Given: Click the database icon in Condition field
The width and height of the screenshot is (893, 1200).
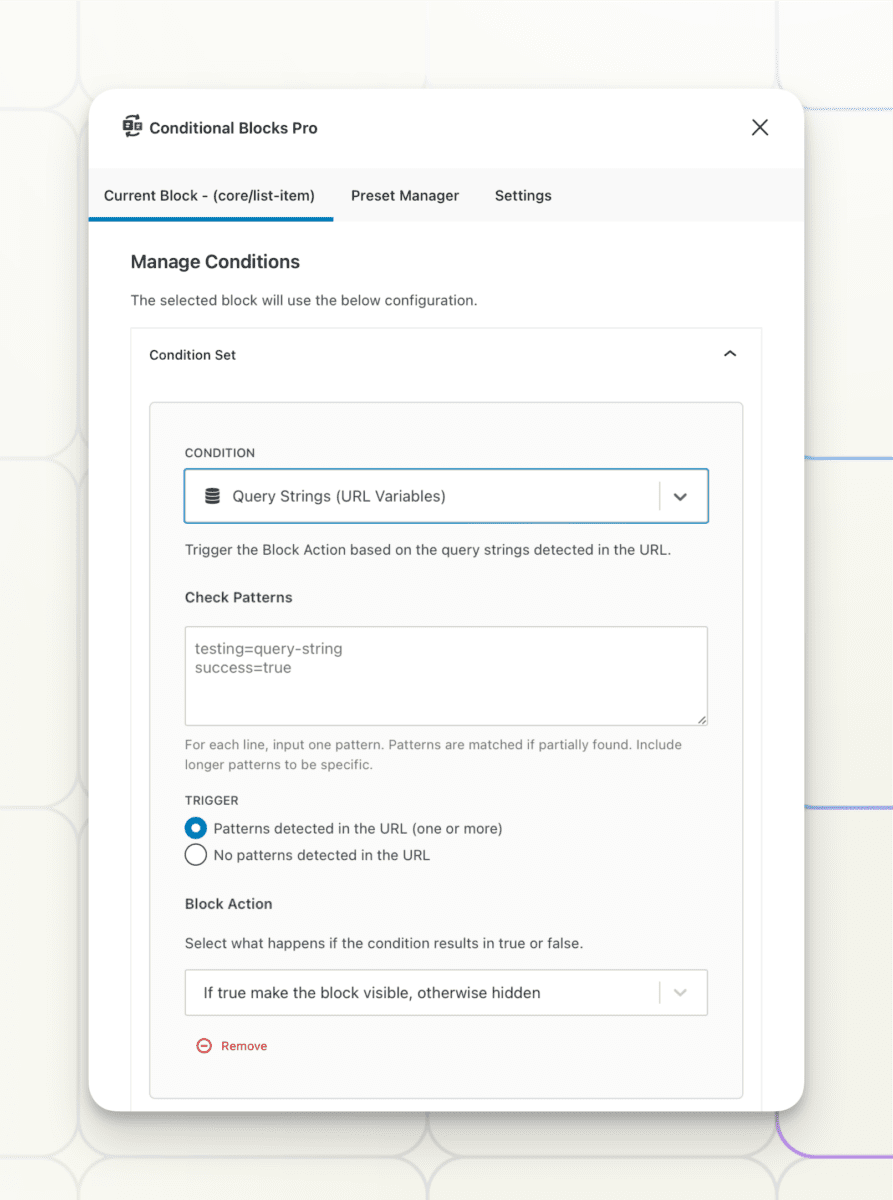Looking at the screenshot, I should coord(212,496).
